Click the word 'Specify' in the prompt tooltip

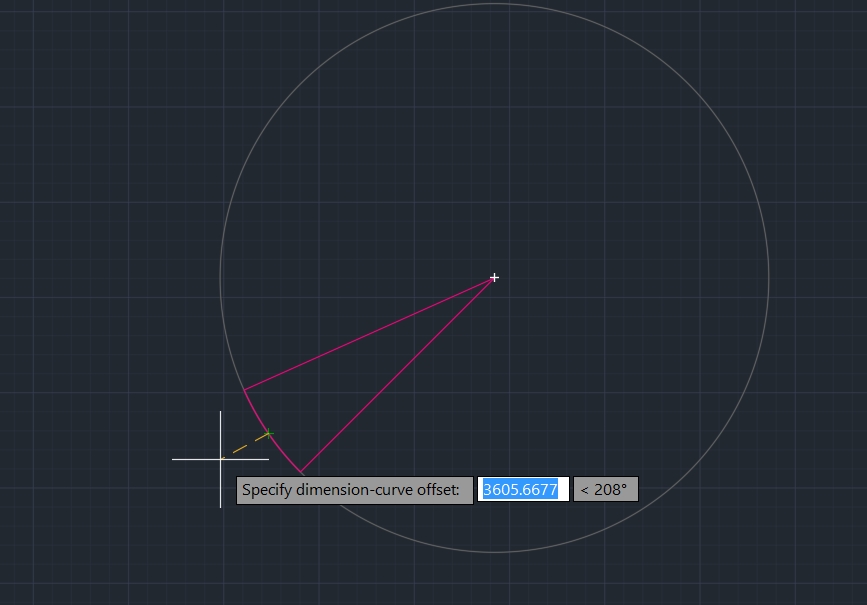pos(268,490)
